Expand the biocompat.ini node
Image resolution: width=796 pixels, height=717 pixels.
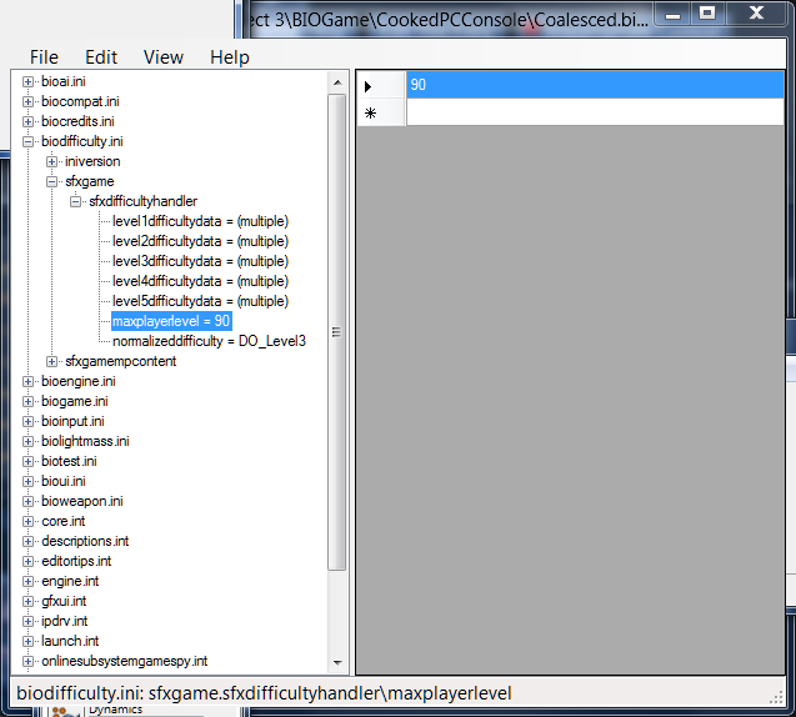pos(28,102)
